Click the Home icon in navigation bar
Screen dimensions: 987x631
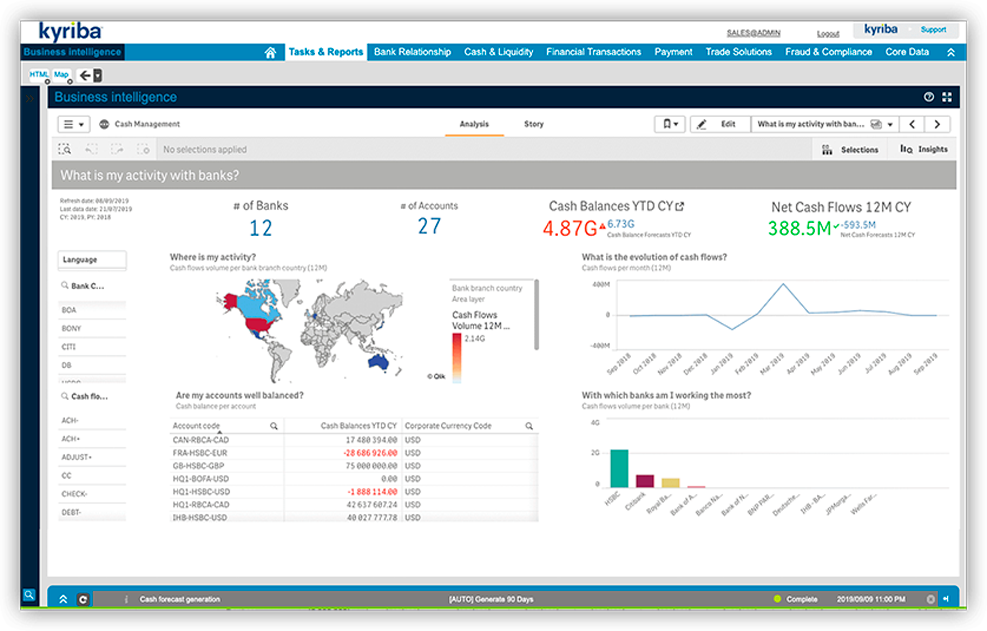point(270,52)
